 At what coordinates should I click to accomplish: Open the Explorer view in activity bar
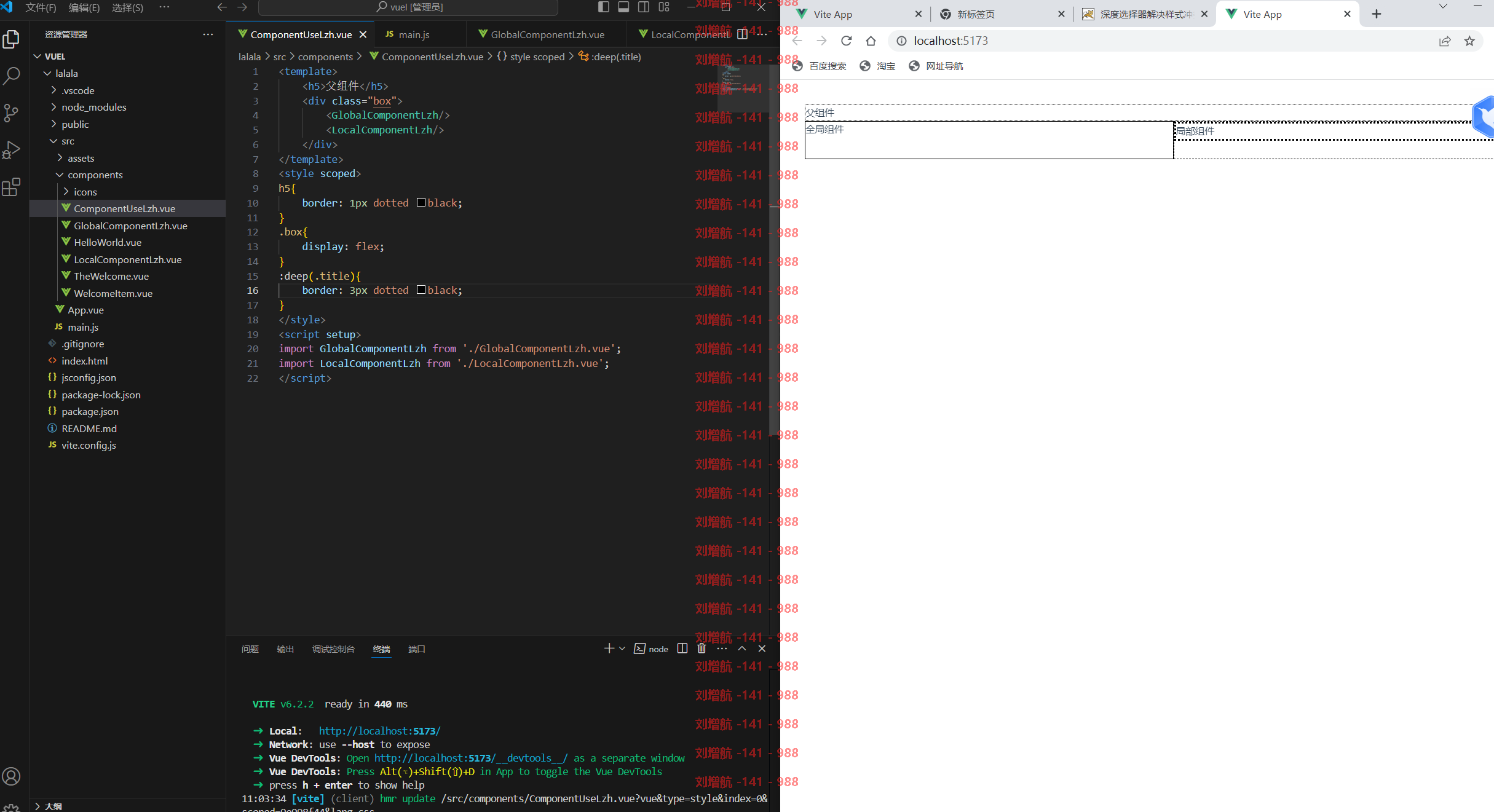point(12,39)
